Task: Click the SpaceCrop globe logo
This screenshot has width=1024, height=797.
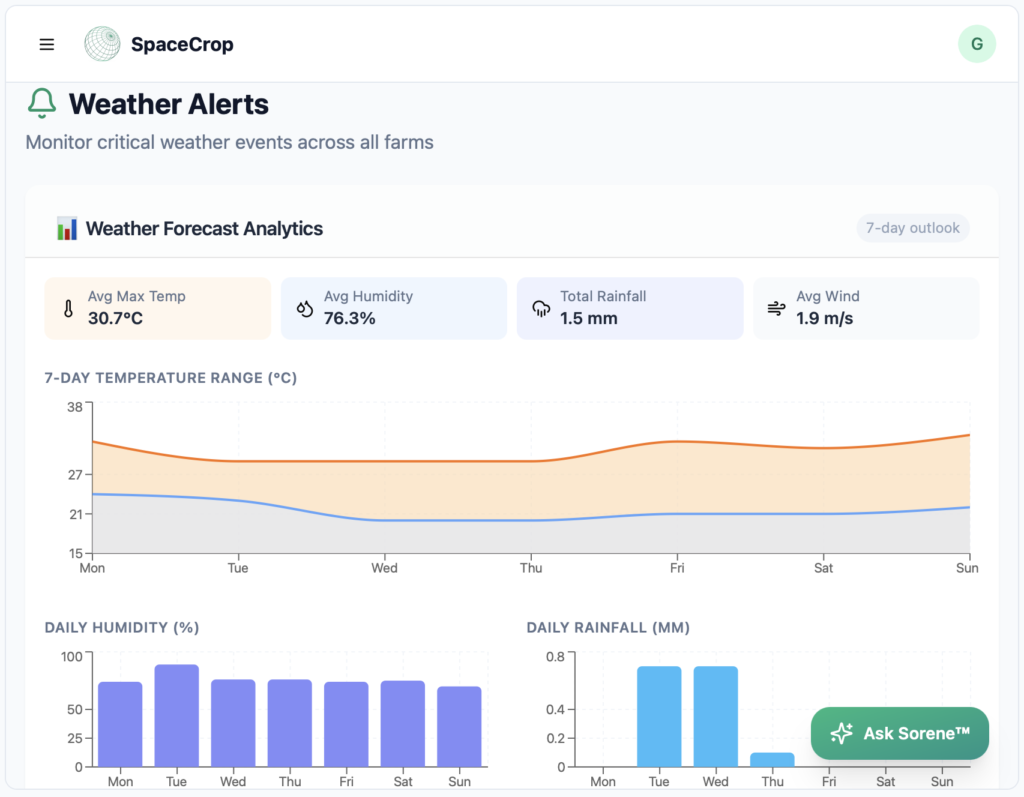Action: (102, 44)
